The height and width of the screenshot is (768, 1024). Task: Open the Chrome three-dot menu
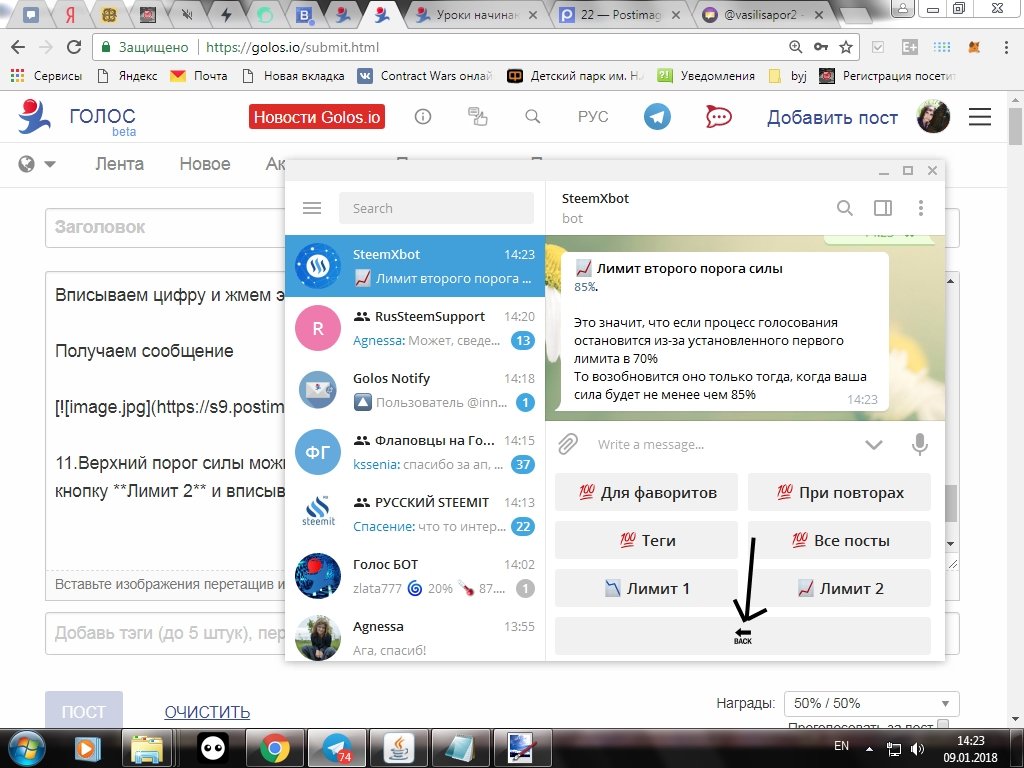1006,47
